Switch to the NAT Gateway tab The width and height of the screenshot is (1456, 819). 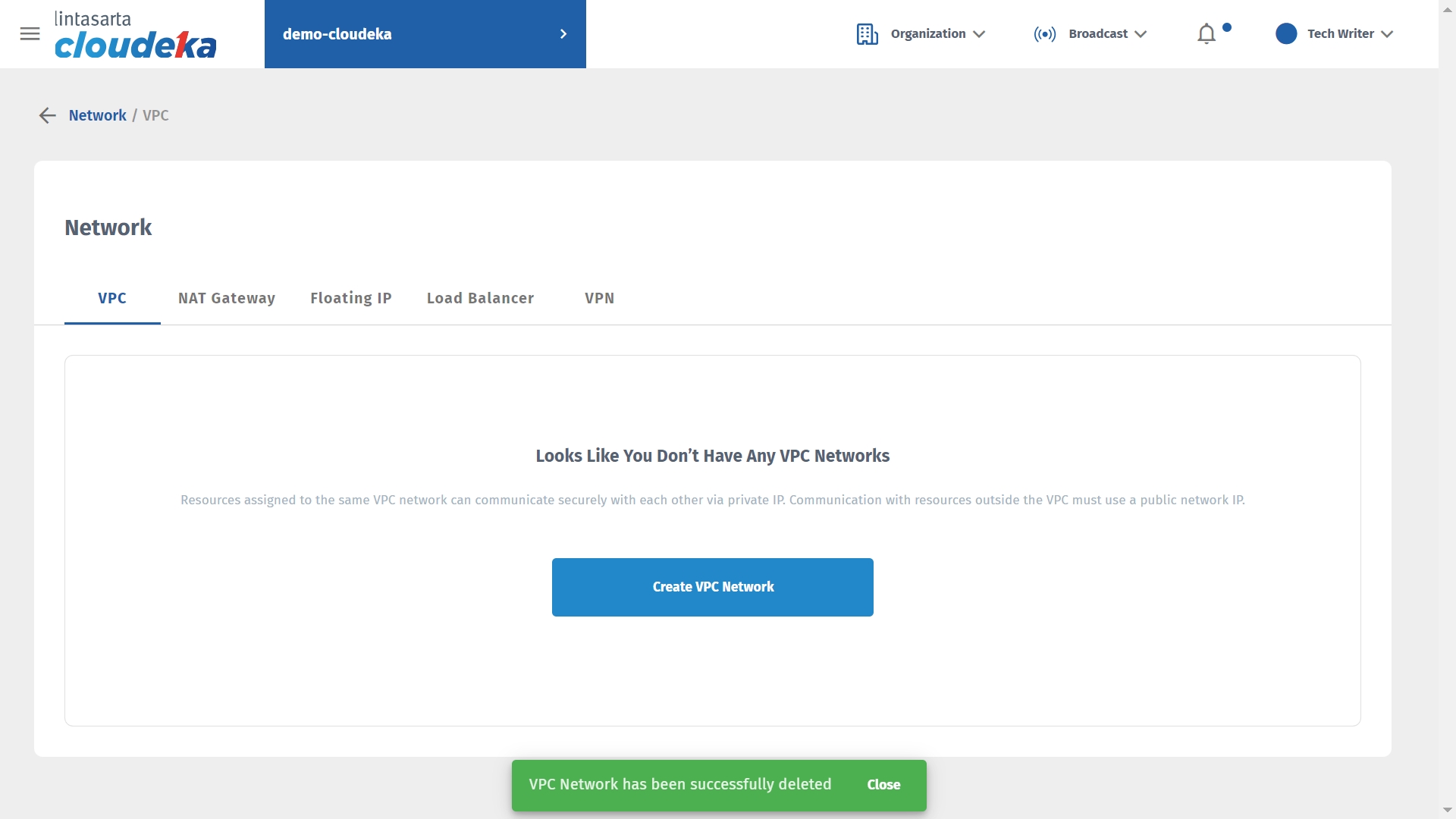[x=226, y=298]
